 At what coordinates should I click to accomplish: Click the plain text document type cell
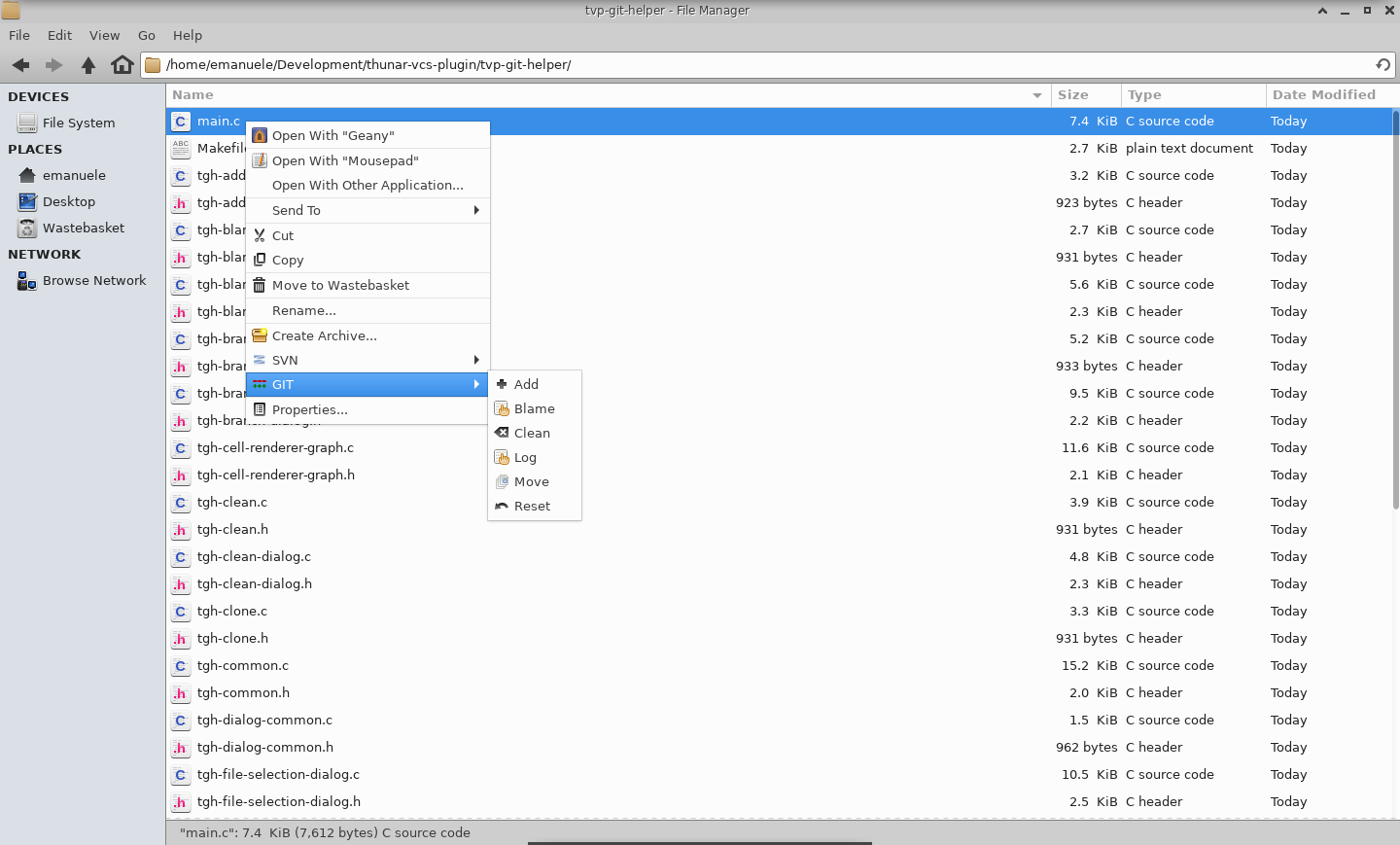pos(1189,148)
